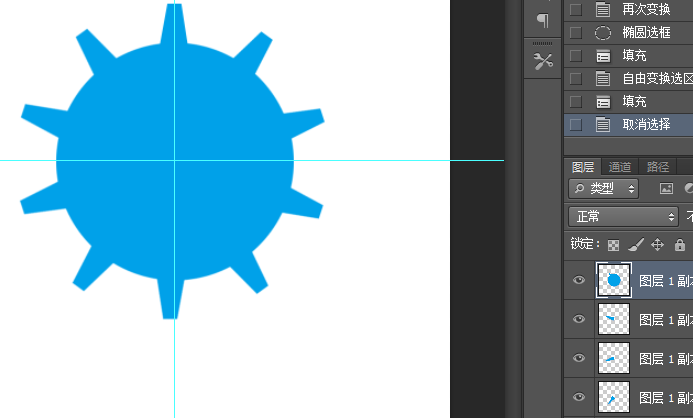Select 填充 step text above 取消选择
Viewport: 693px width, 418px height.
click(634, 102)
